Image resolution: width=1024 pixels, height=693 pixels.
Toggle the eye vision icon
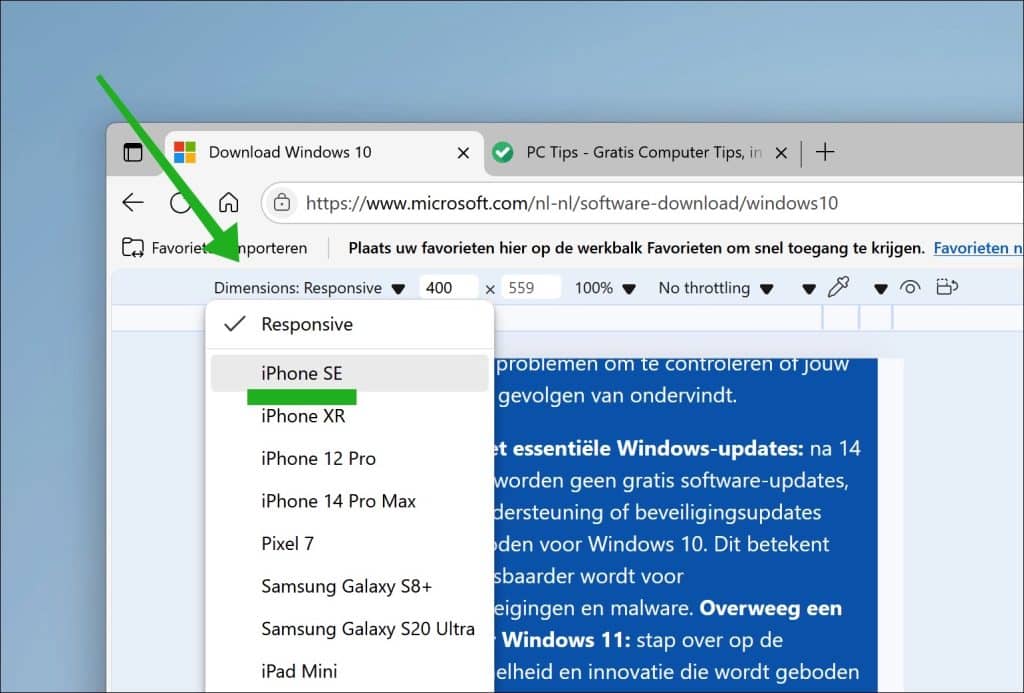[x=910, y=287]
